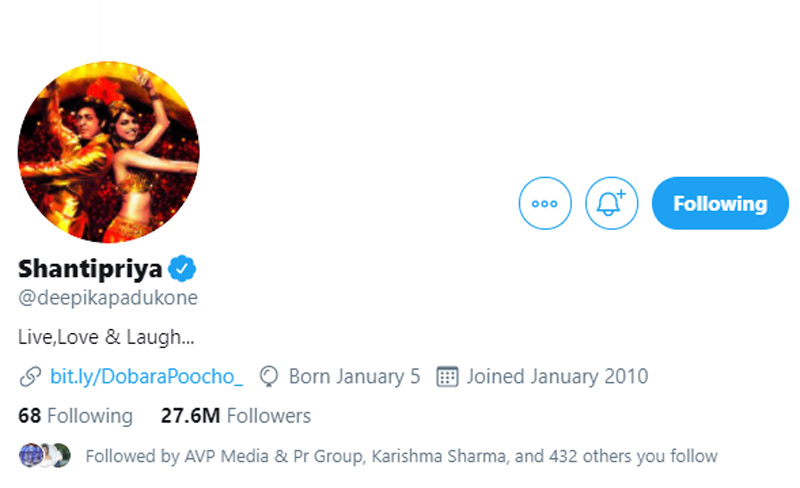The height and width of the screenshot is (488, 800).
Task: Click the second mutual follower avatar
Action: (45, 455)
